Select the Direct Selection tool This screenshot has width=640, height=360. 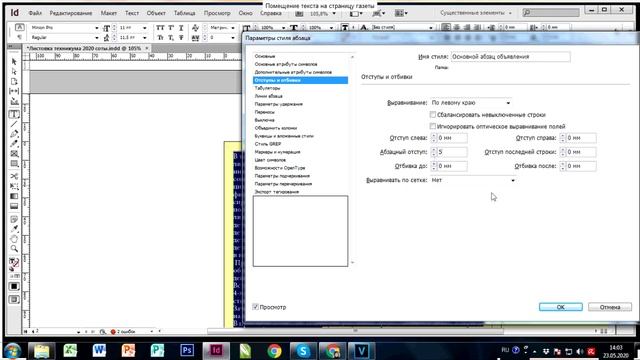(14, 71)
